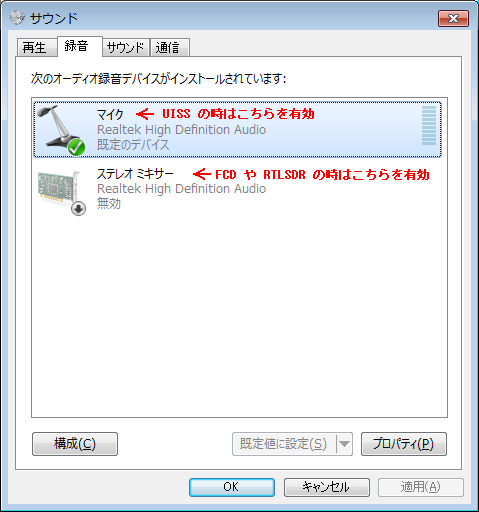The width and height of the screenshot is (479, 512).
Task: Click the disabled down-arrow badge on stereo mixer
Action: [78, 209]
